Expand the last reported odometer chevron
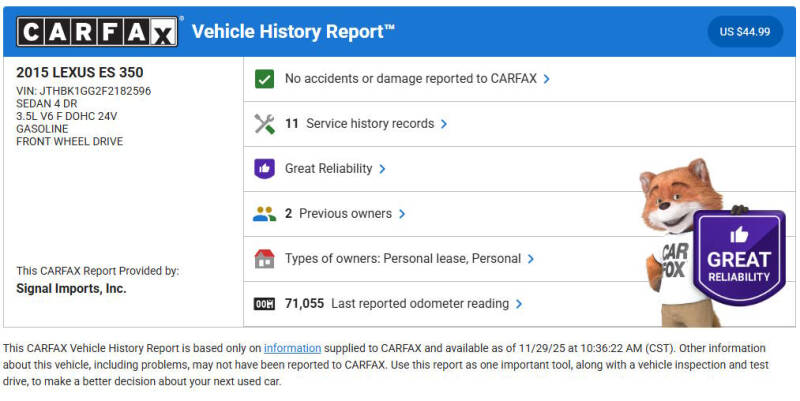800x401 pixels. 519,304
